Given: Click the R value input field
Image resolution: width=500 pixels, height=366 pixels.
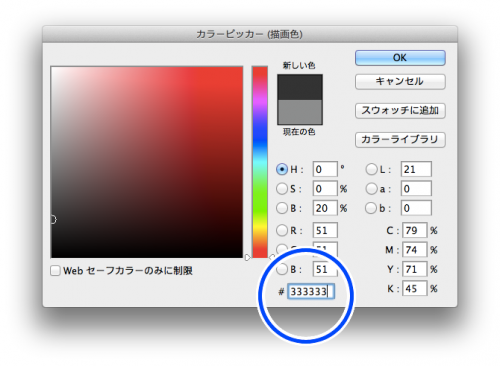Looking at the screenshot, I should pyautogui.click(x=325, y=230).
